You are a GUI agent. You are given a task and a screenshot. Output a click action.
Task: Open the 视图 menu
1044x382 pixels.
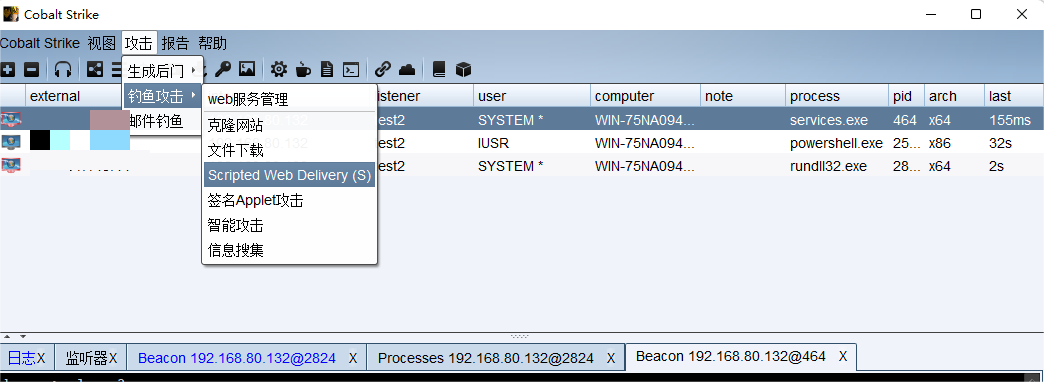[x=101, y=44]
